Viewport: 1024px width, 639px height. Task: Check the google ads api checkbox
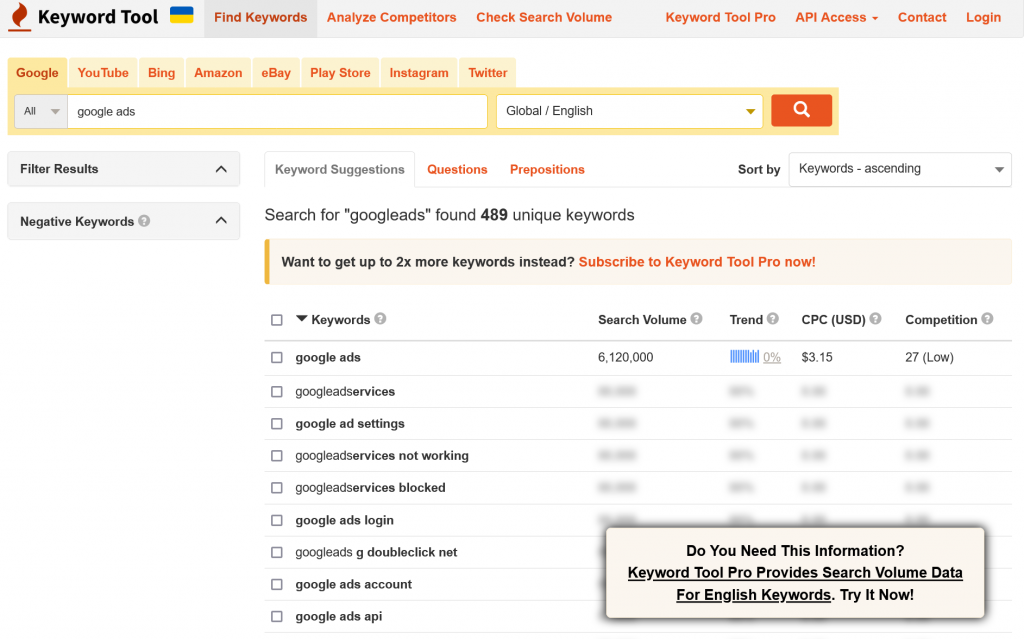[x=277, y=616]
